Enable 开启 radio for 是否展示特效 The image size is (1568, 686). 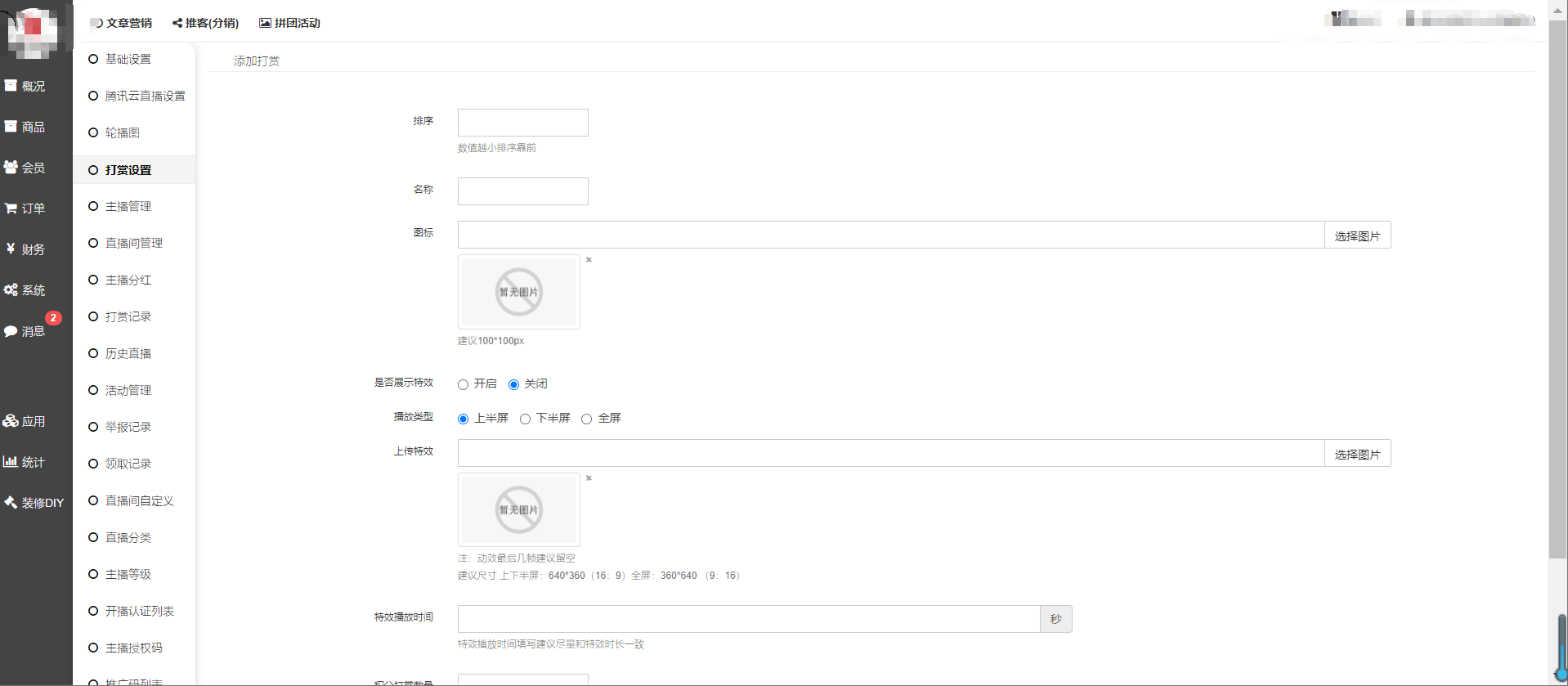click(464, 385)
